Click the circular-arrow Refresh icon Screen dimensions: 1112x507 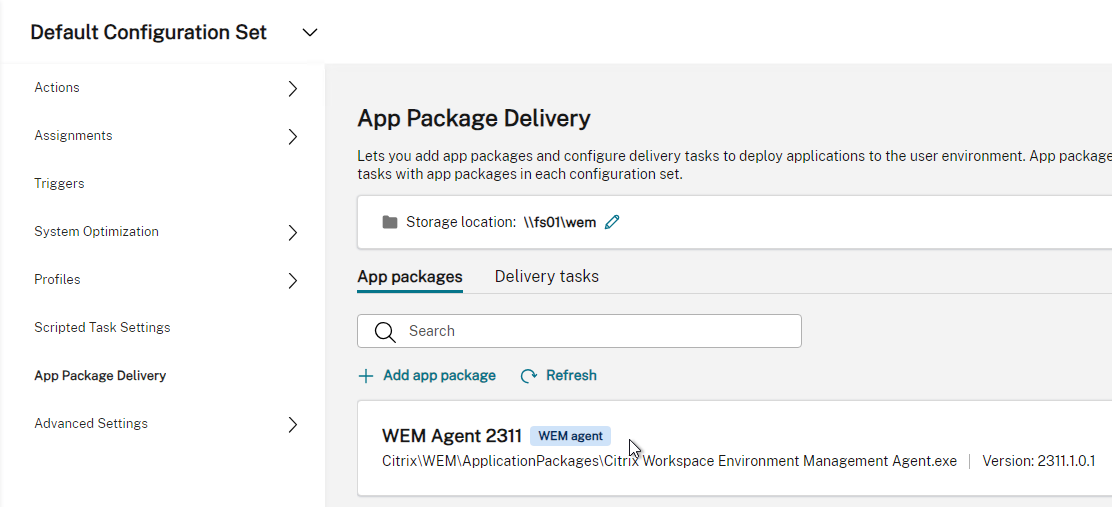pyautogui.click(x=528, y=376)
